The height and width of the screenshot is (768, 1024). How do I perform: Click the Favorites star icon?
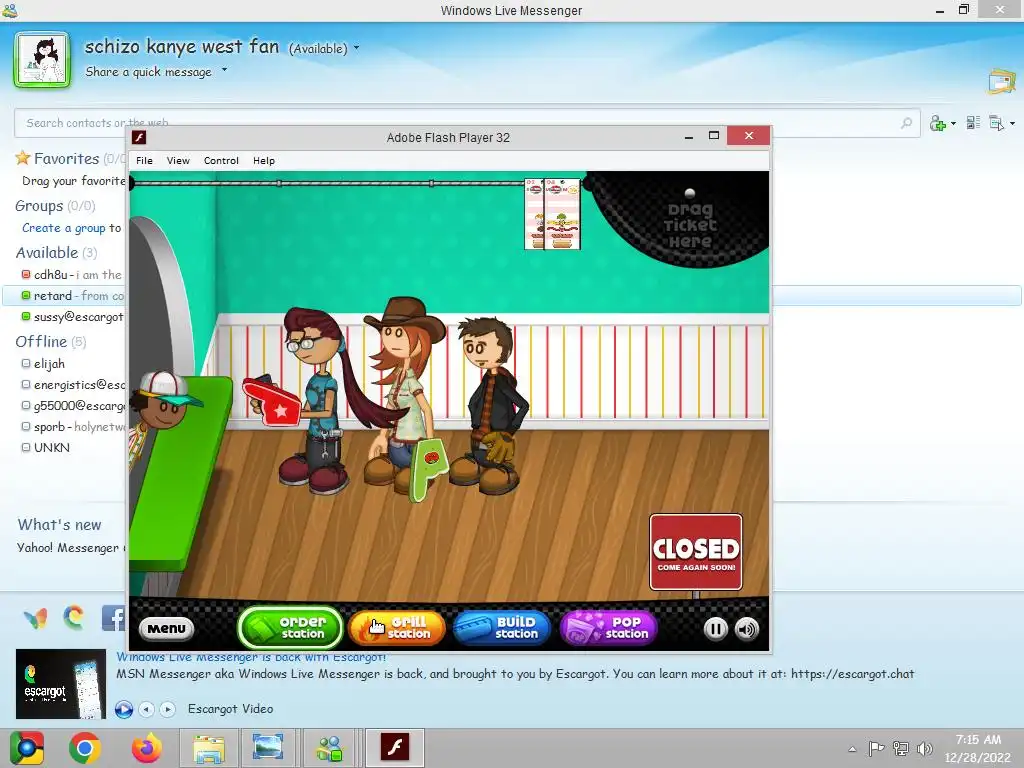[x=23, y=157]
